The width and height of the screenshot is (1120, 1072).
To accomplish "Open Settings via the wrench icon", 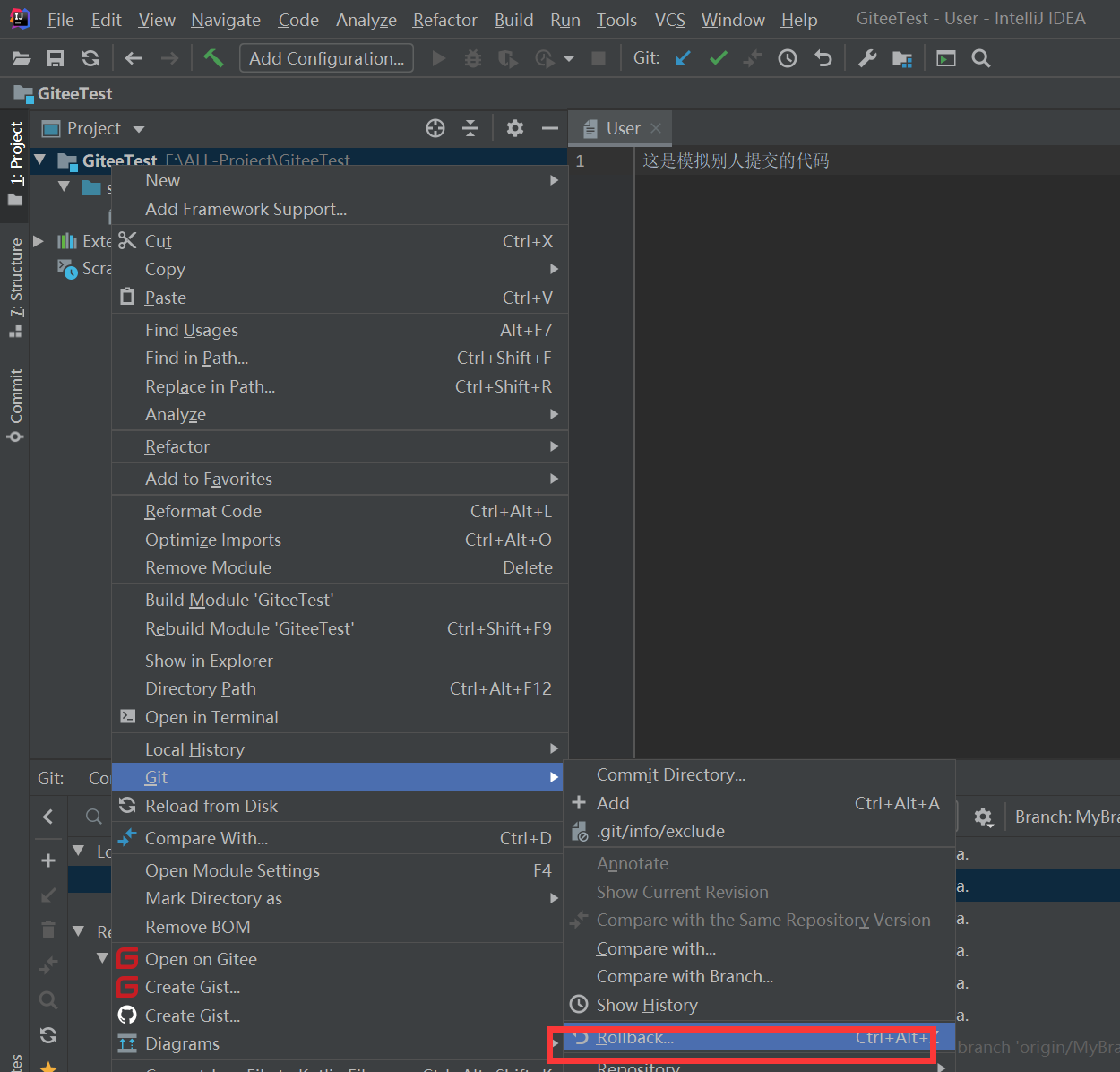I will click(867, 58).
